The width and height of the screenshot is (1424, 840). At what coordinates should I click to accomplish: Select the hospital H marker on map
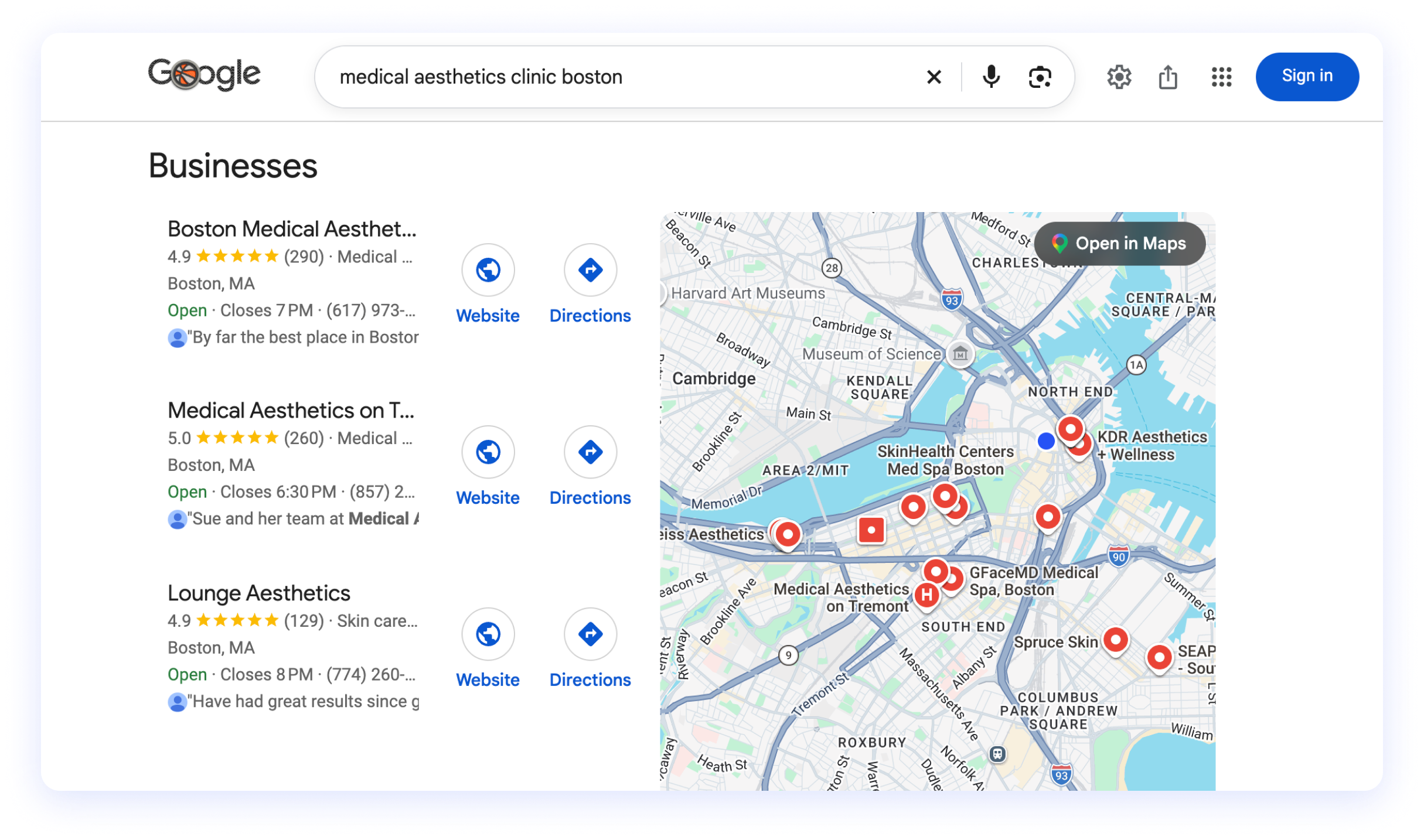pos(925,596)
